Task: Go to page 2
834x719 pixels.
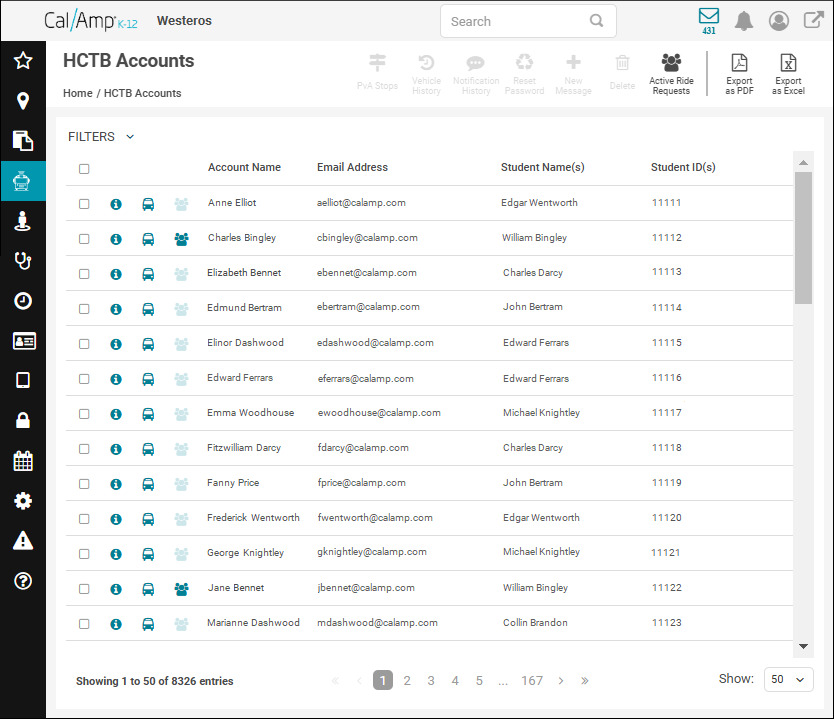Action: [x=407, y=681]
